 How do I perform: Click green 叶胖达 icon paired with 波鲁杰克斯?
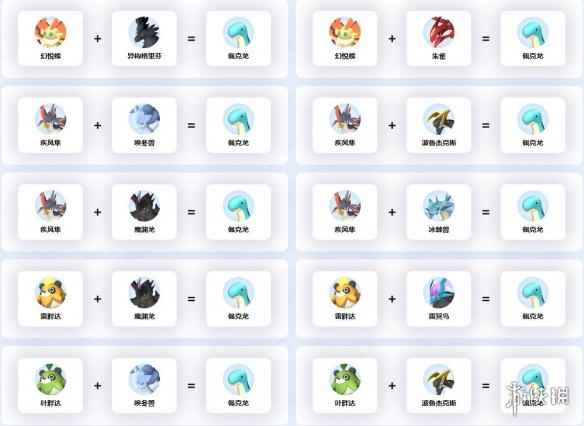click(345, 379)
